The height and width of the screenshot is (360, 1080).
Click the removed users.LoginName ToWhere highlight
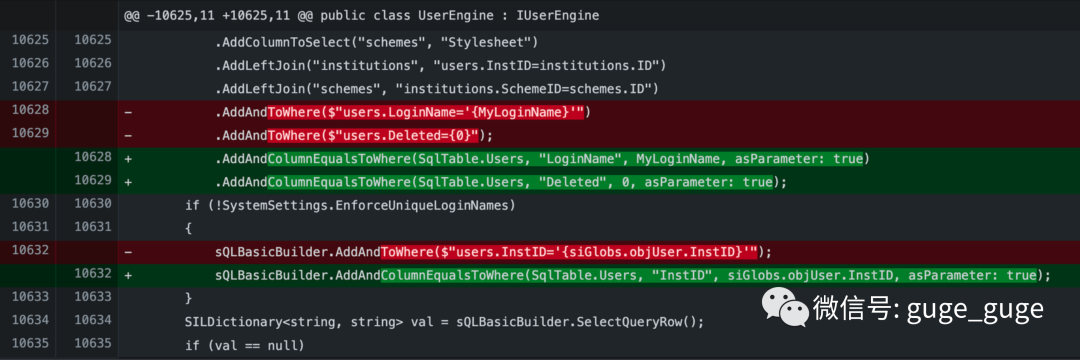(x=426, y=112)
